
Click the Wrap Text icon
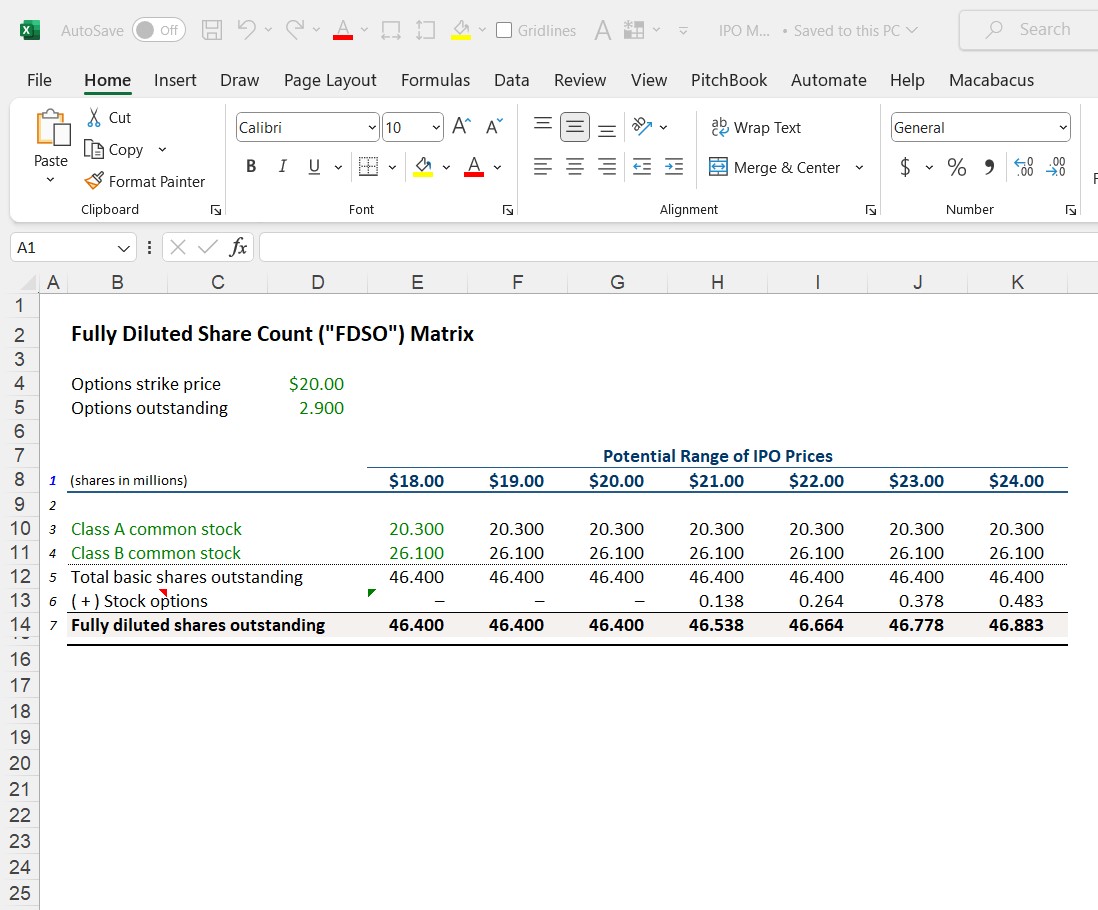coord(755,127)
